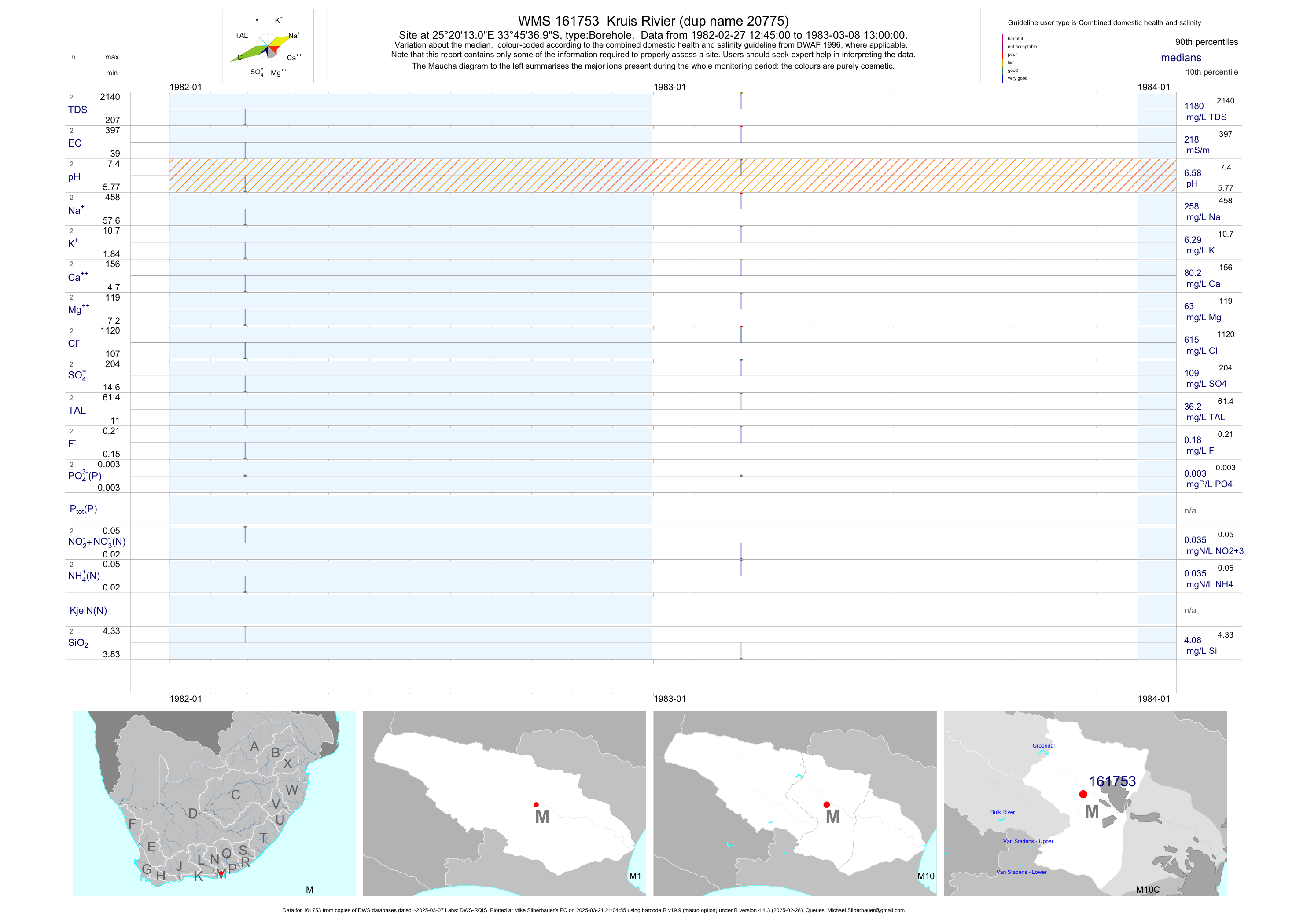Click the Maucha ion diagram
Image resolution: width=1307 pixels, height=924 pixels.
(x=268, y=46)
